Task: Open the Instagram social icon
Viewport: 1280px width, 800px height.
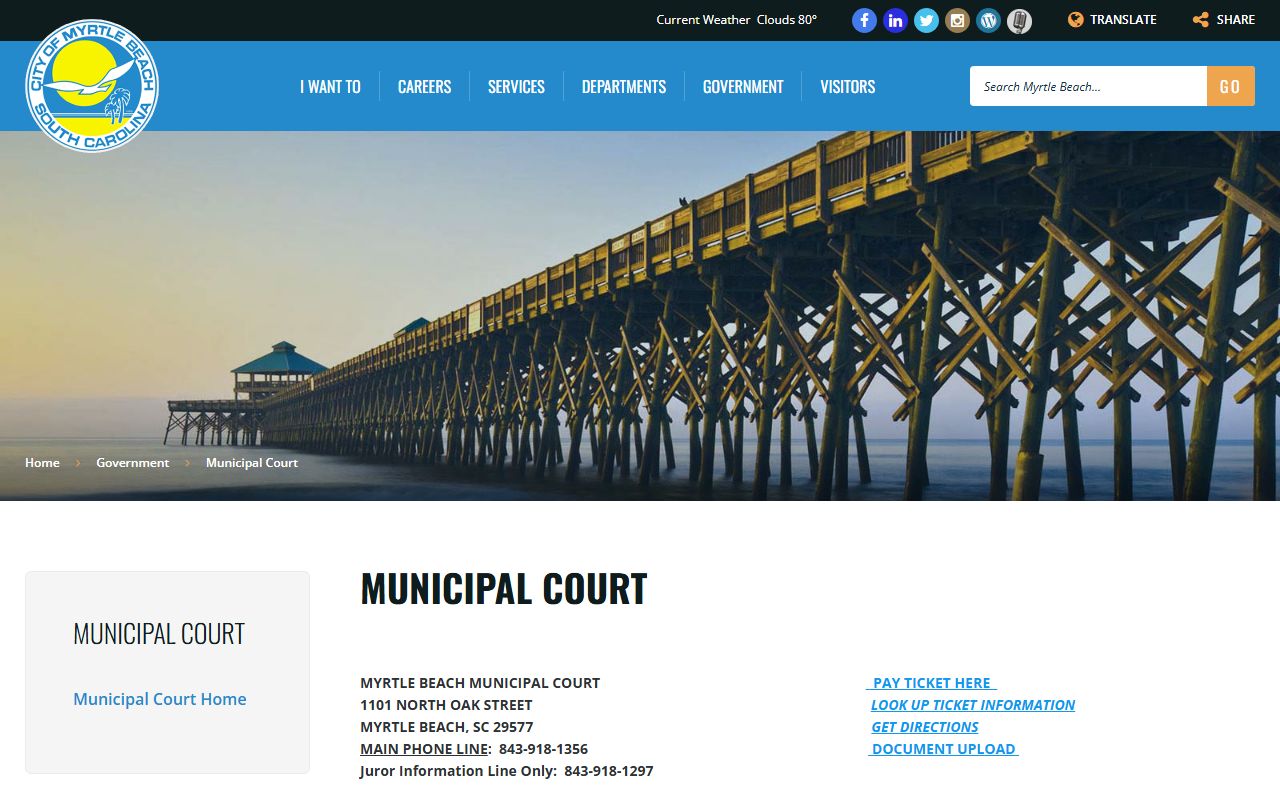Action: [957, 20]
